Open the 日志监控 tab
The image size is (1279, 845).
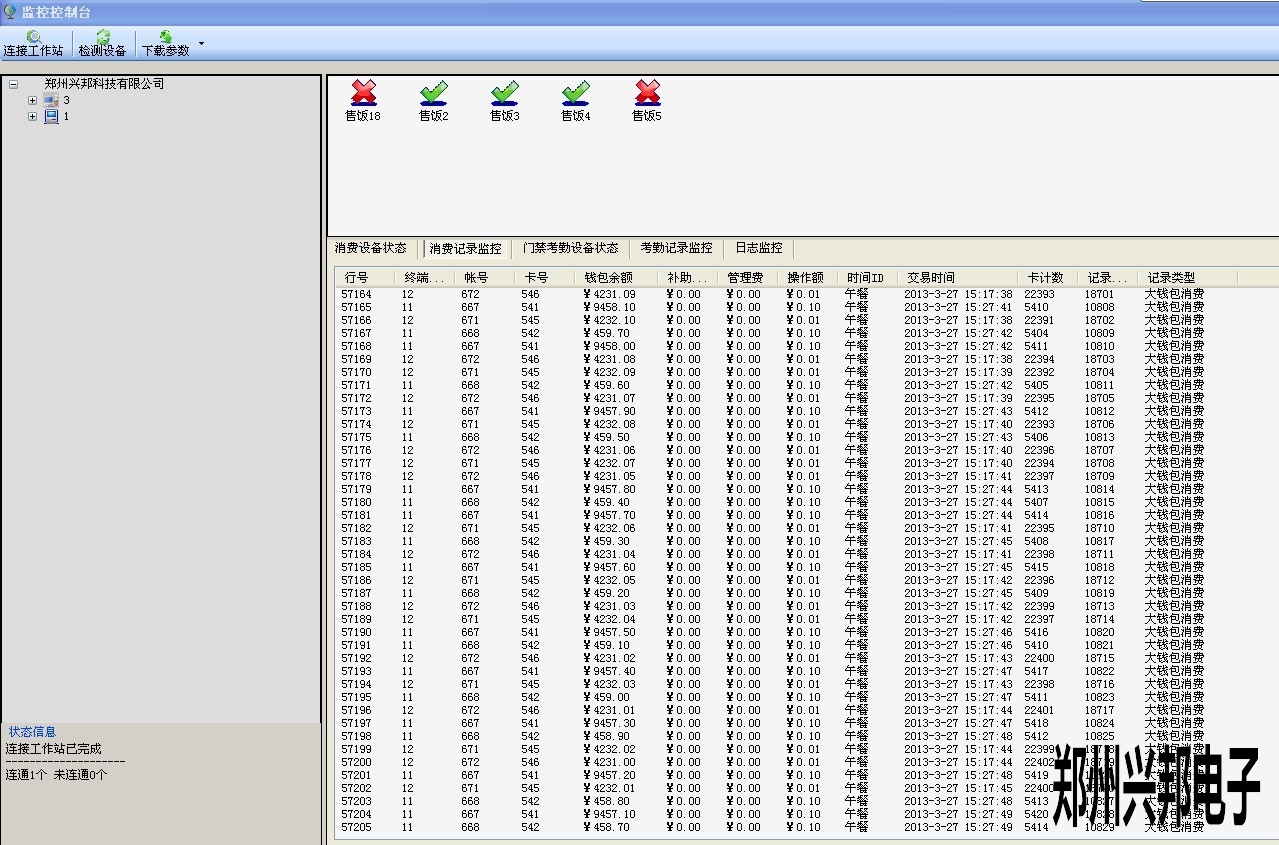pyautogui.click(x=759, y=248)
